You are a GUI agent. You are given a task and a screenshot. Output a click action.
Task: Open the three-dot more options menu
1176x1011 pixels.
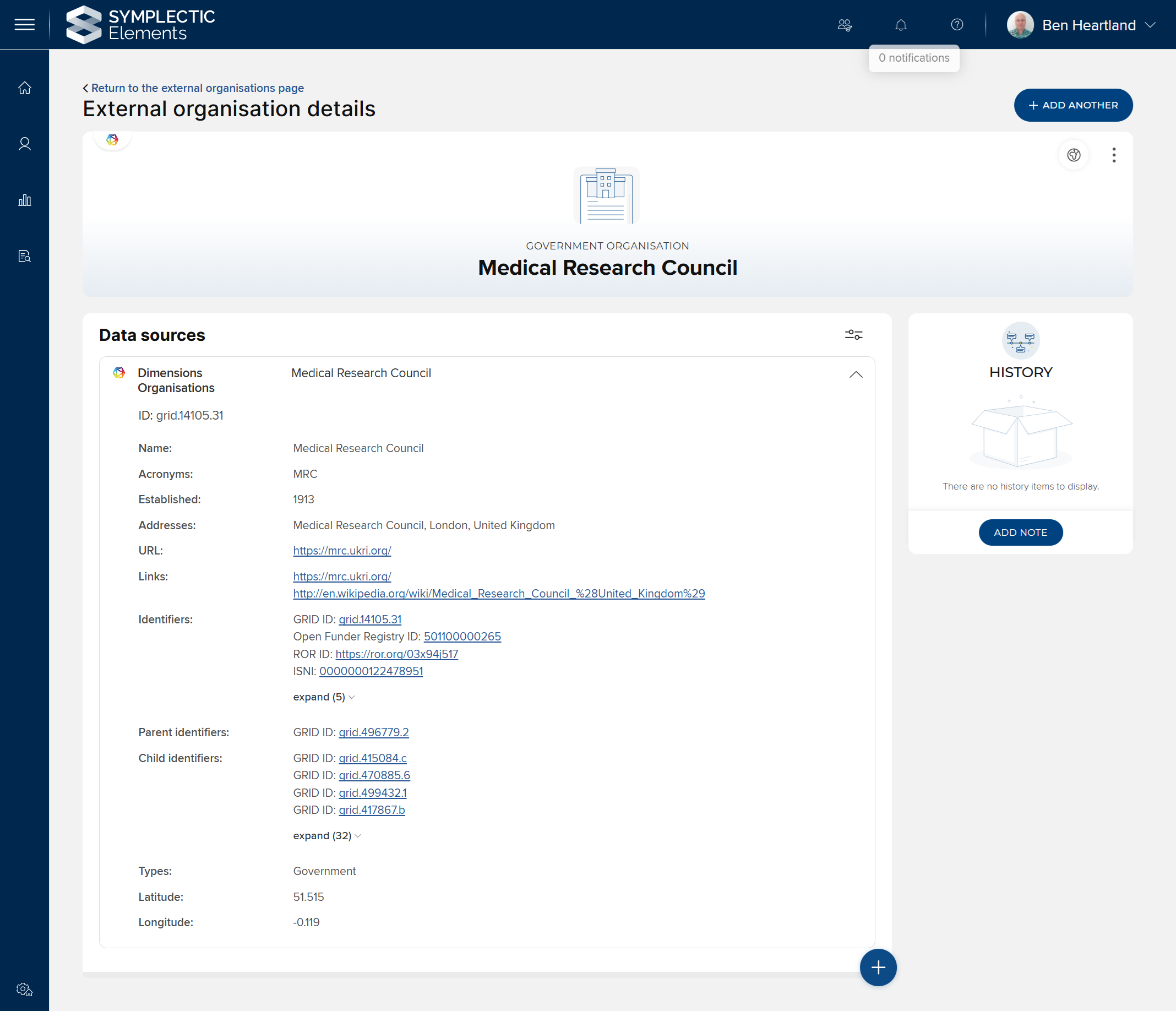(x=1114, y=155)
